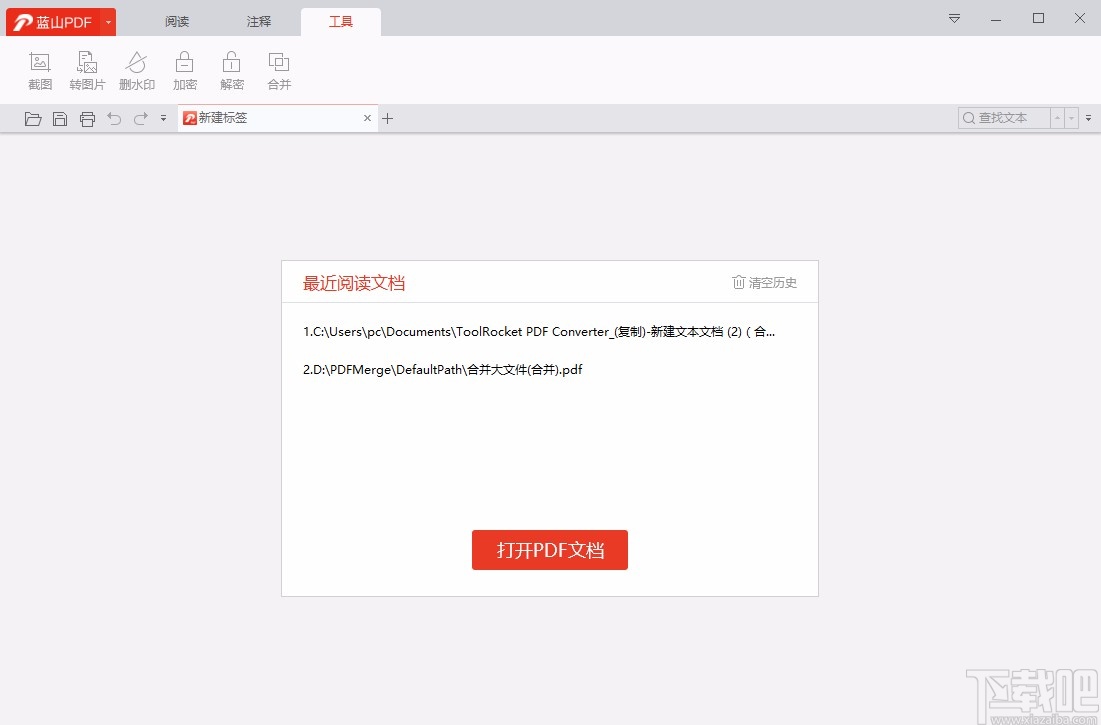Click the save document icon
Image resolution: width=1101 pixels, height=725 pixels.
(60, 118)
